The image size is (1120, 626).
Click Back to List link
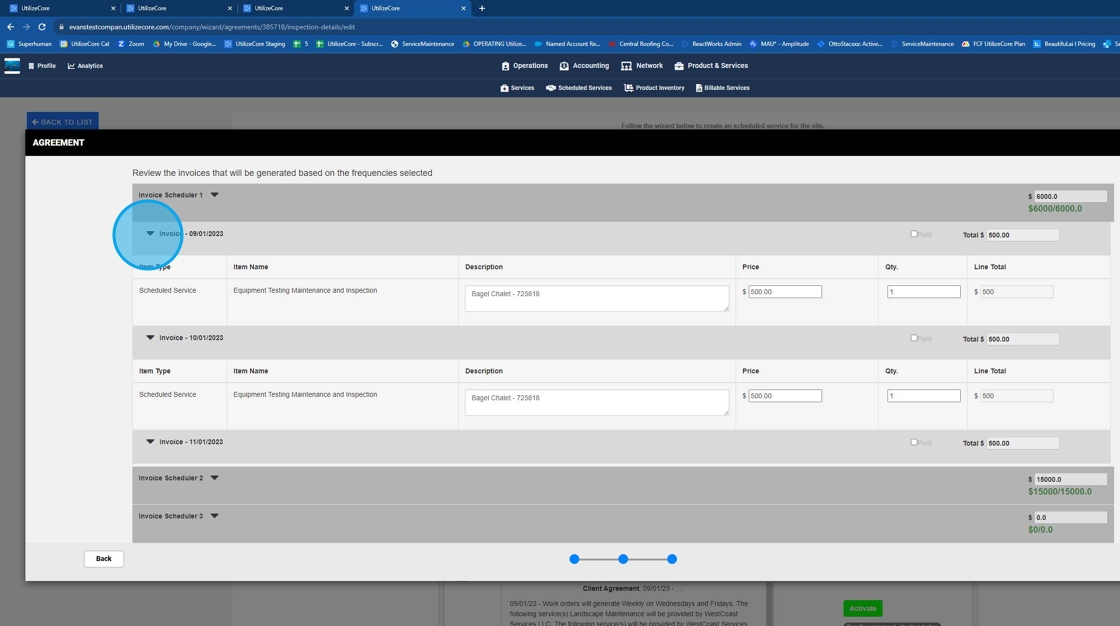click(x=63, y=121)
